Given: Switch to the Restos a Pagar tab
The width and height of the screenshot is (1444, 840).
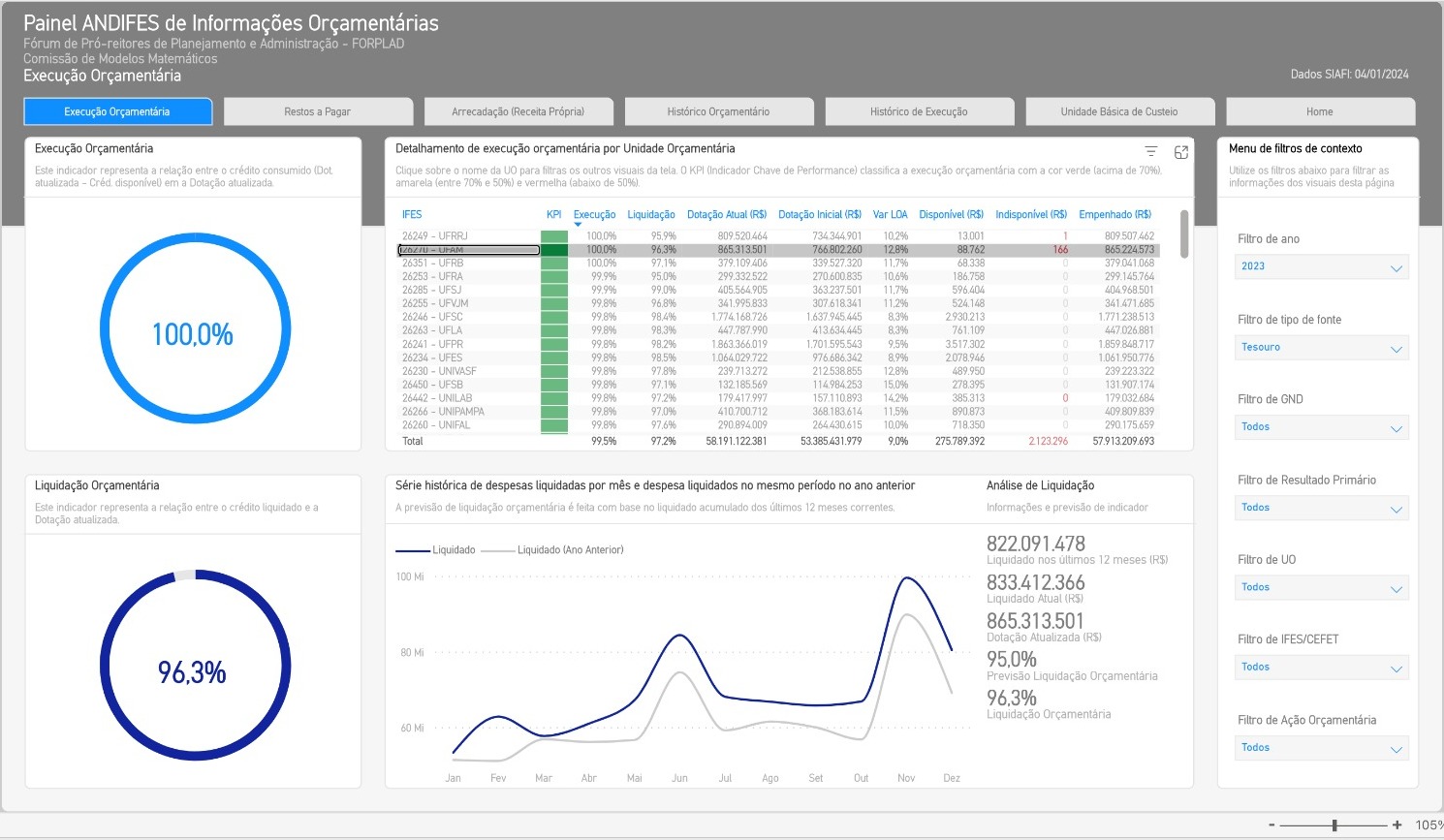Looking at the screenshot, I should pyautogui.click(x=318, y=111).
